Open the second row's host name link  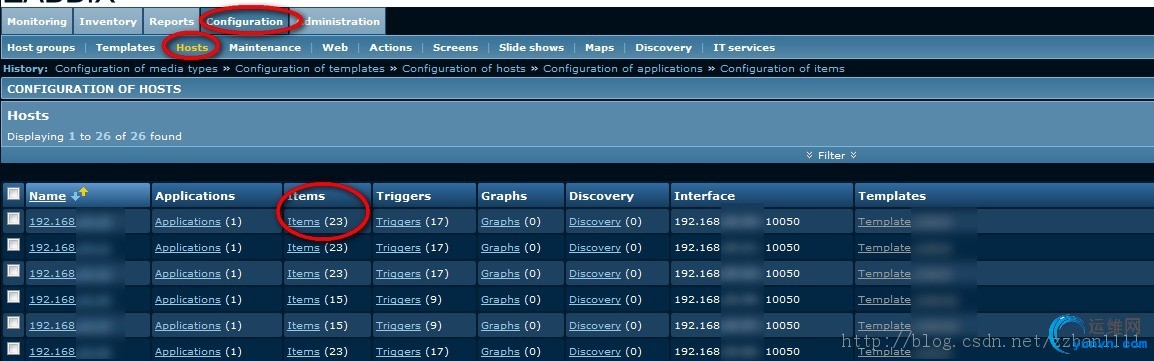[52, 248]
